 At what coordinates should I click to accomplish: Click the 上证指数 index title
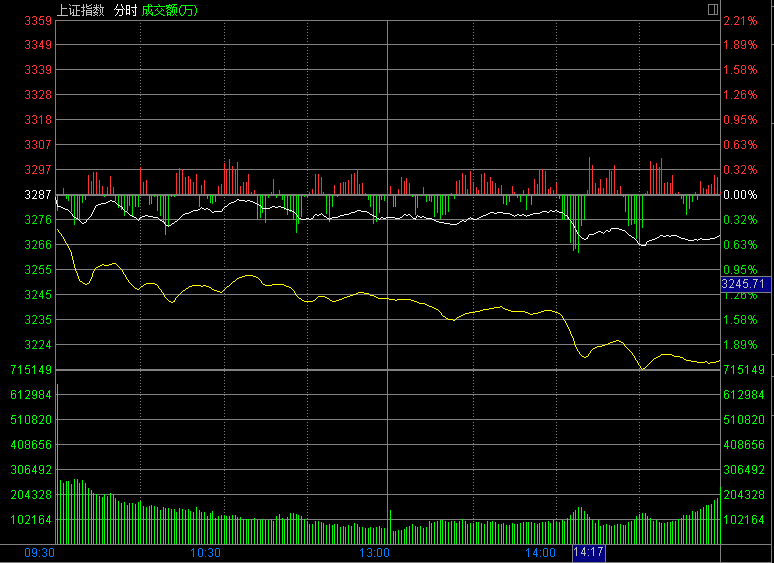80,10
